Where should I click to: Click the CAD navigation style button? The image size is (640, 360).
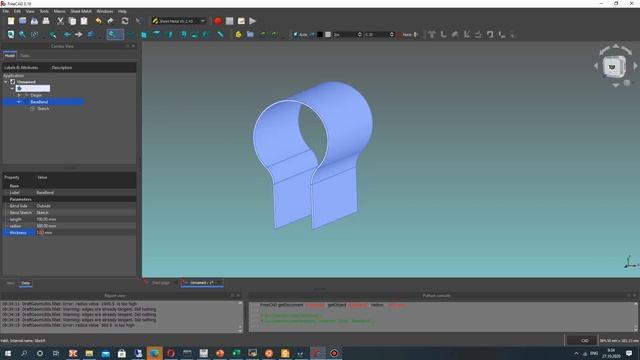click(582, 340)
